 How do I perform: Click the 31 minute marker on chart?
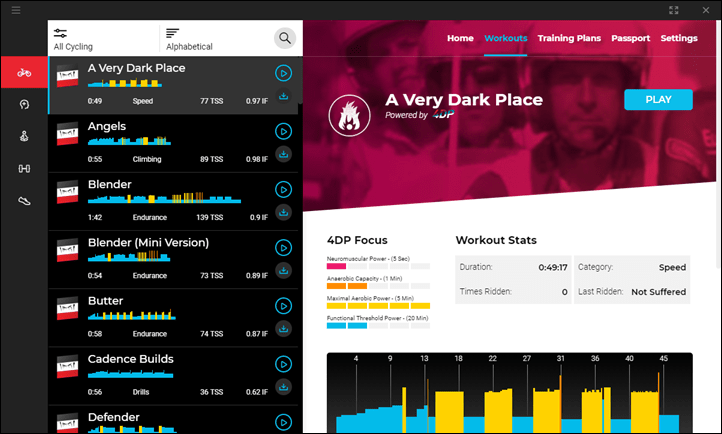(x=560, y=358)
